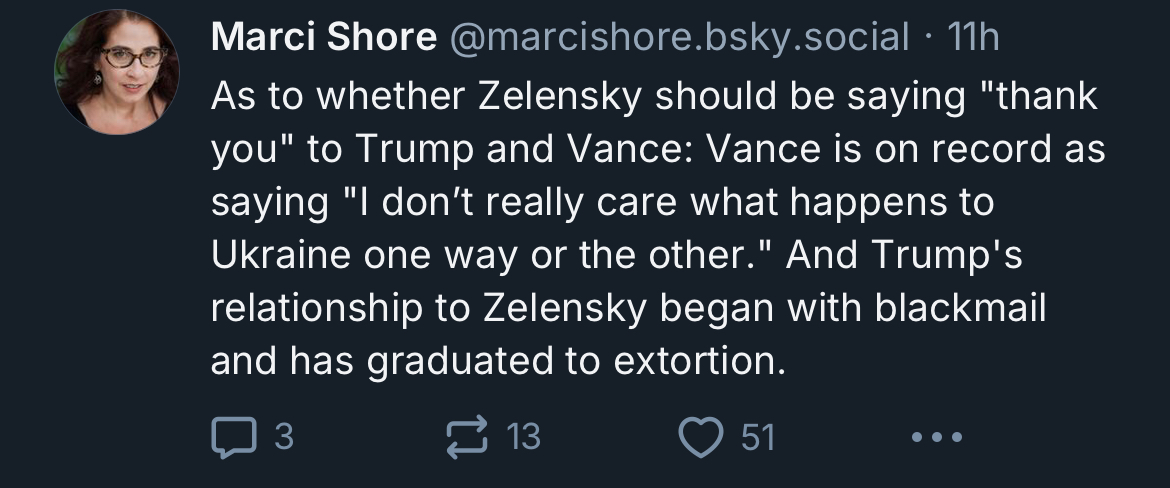Open the @marcishore.bsky.social handle link
Viewport: 1170px width, 488px height.
pos(679,37)
